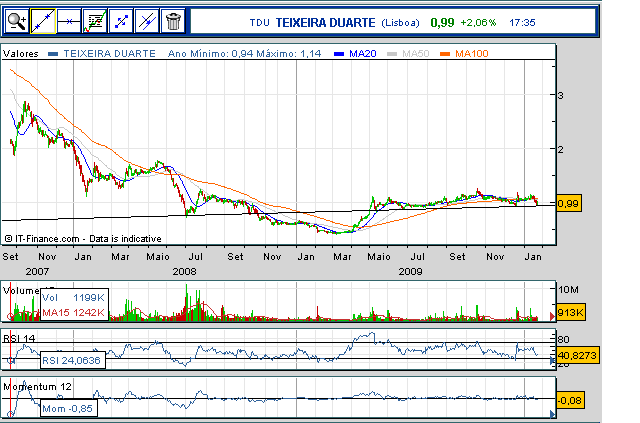Click the zoom magnifier tool
The image size is (640, 423).
17,20
